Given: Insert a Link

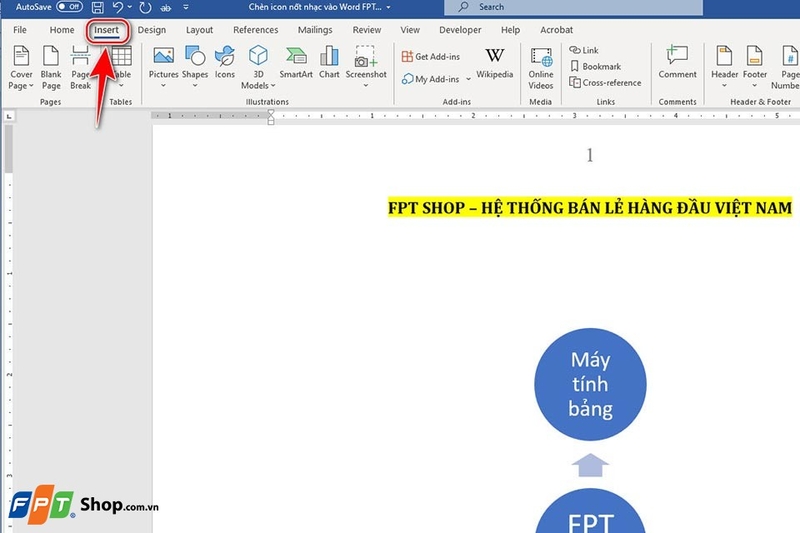Looking at the screenshot, I should (584, 50).
